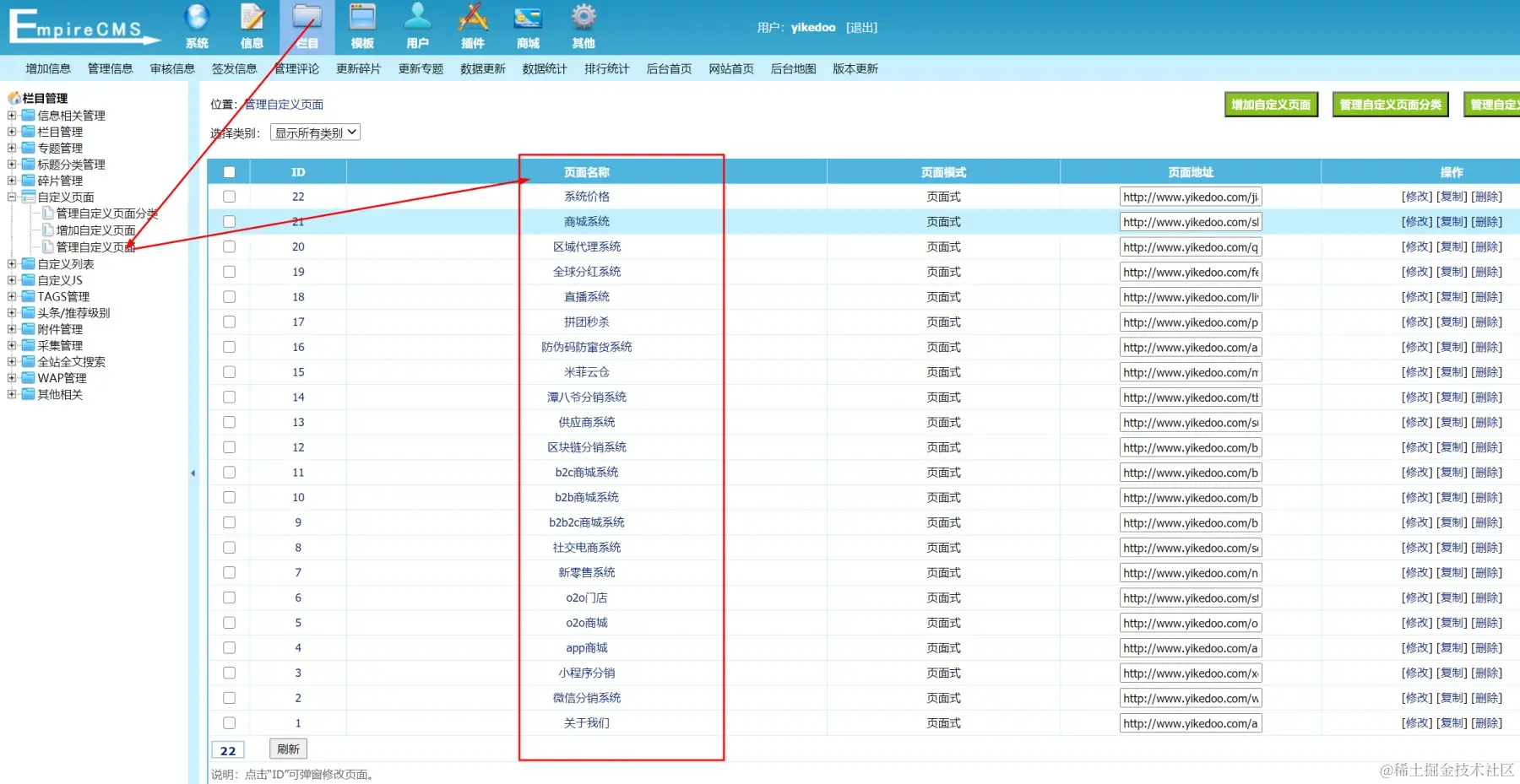Open the 排行统计 submenu item
1520x784 pixels.
[x=607, y=68]
